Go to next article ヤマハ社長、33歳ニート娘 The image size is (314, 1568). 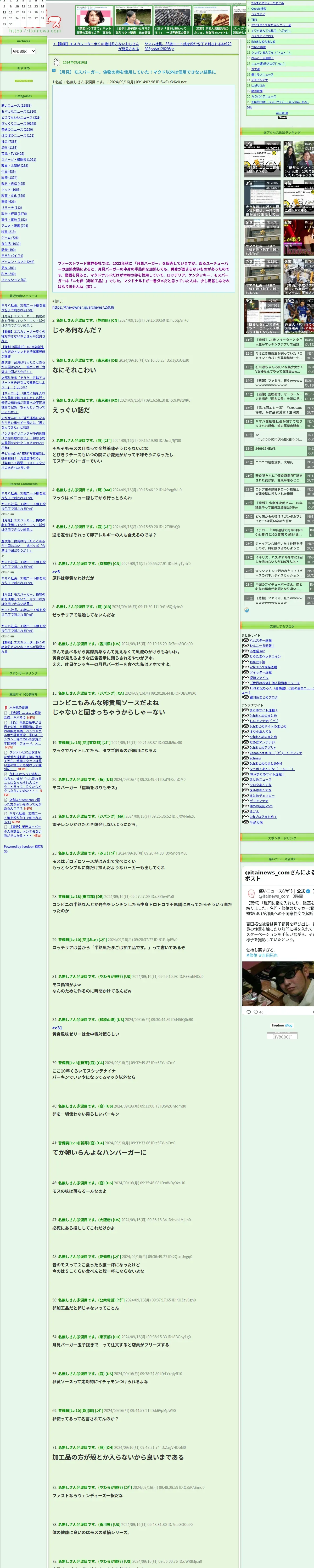(x=188, y=46)
